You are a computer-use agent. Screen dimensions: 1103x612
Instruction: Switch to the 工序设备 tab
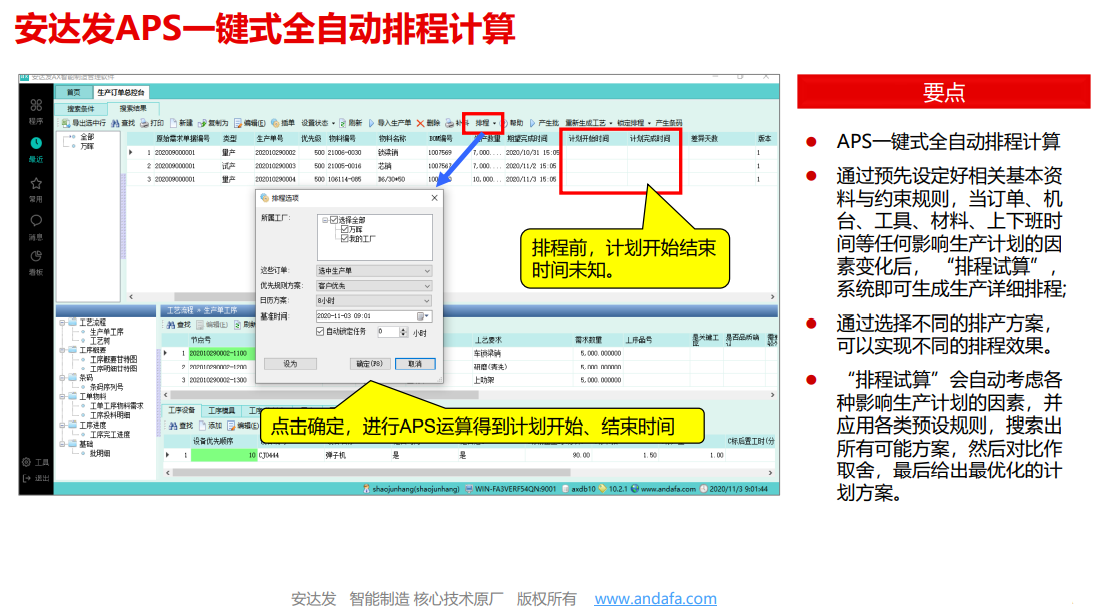pos(181,410)
